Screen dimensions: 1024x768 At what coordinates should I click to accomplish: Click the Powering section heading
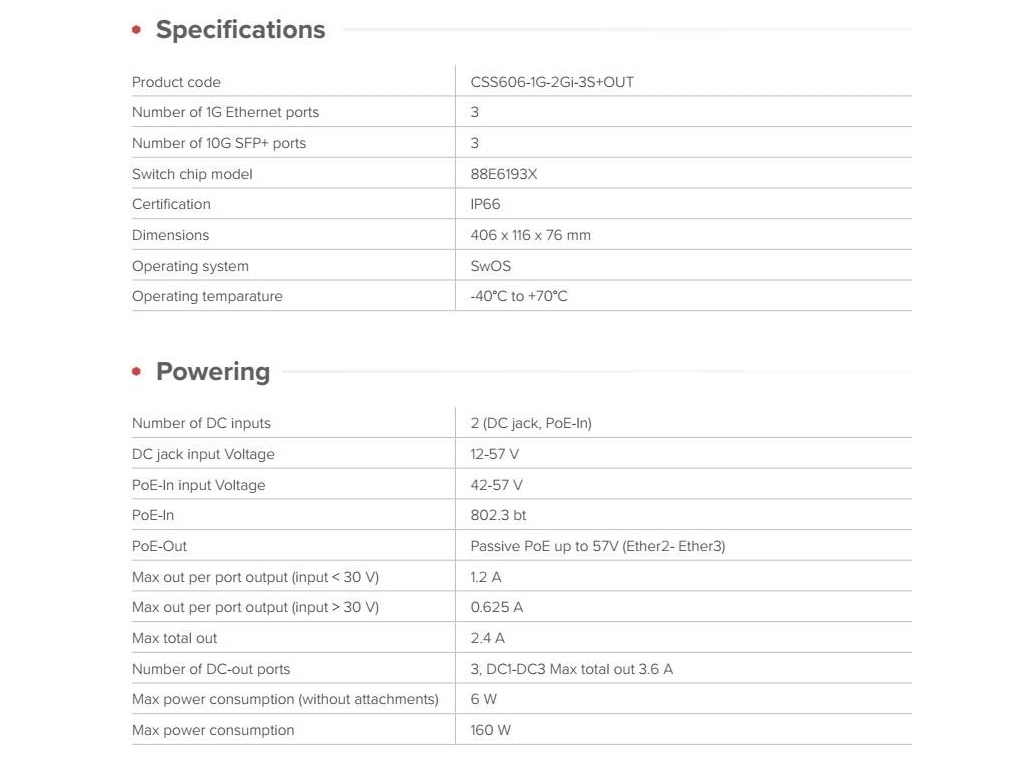(x=213, y=372)
